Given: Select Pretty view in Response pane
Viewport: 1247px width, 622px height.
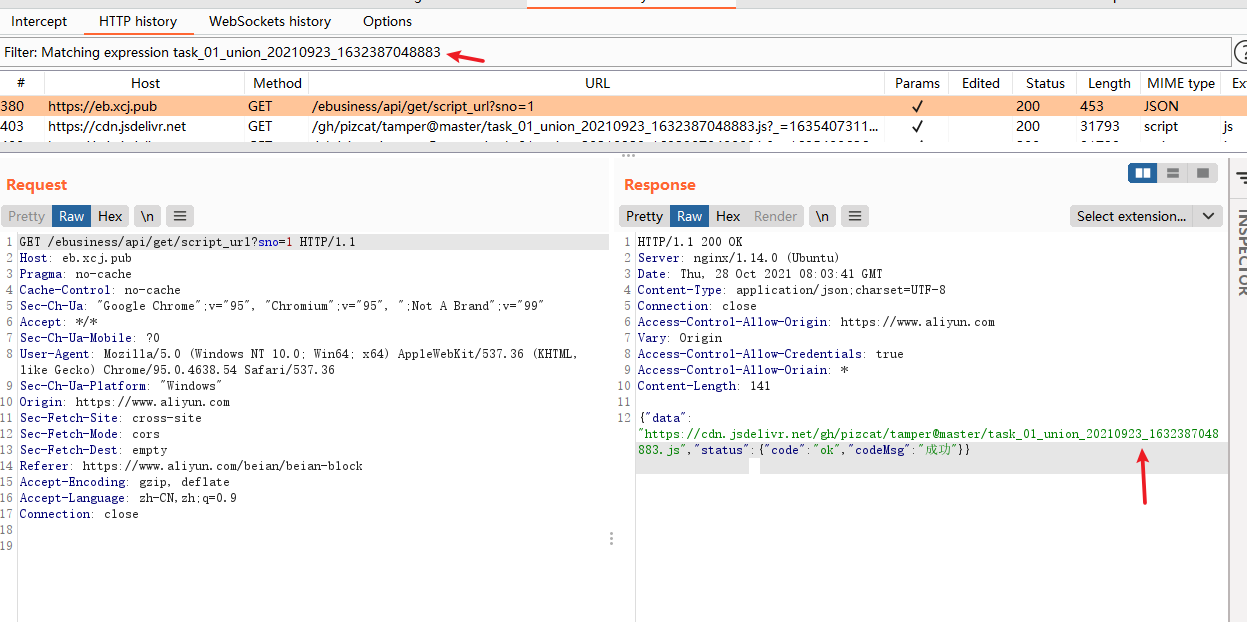Looking at the screenshot, I should coord(645,216).
